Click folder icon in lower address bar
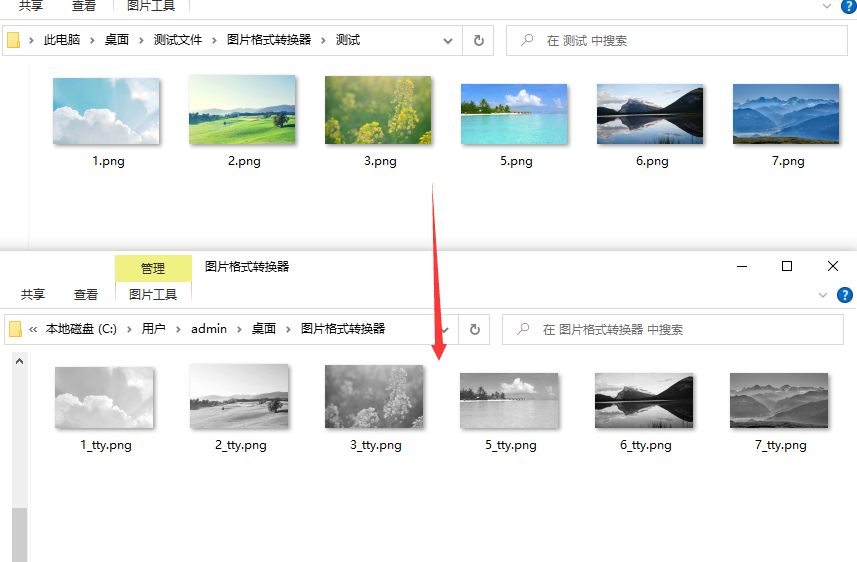The height and width of the screenshot is (562, 857). click(x=15, y=329)
